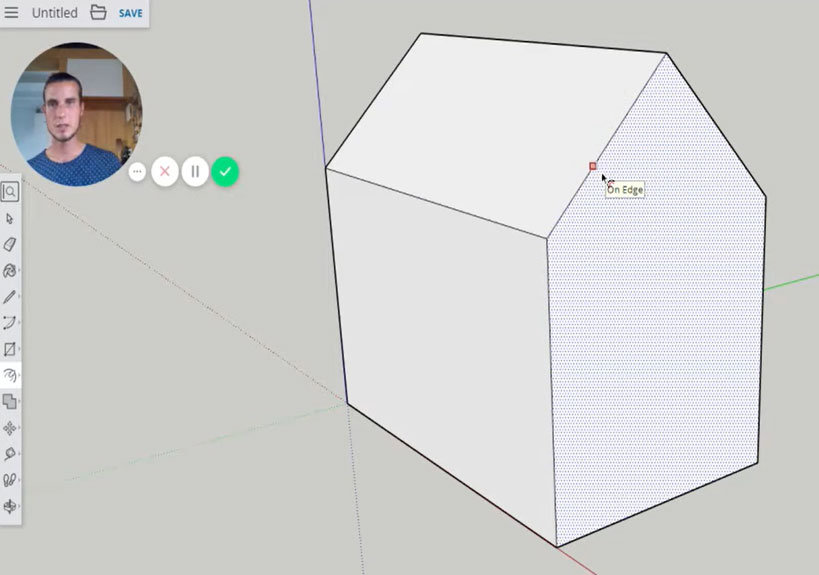This screenshot has width=819, height=575.
Task: Finish recording with green checkmark
Action: 225,172
